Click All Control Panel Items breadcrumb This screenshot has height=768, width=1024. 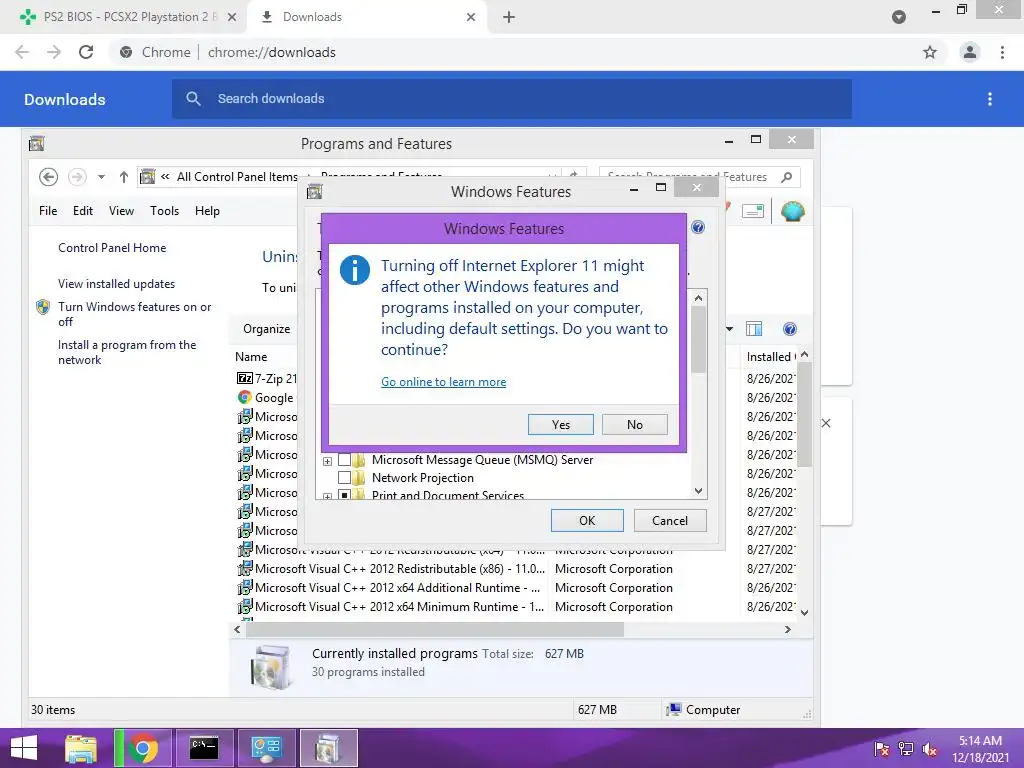[x=237, y=177]
